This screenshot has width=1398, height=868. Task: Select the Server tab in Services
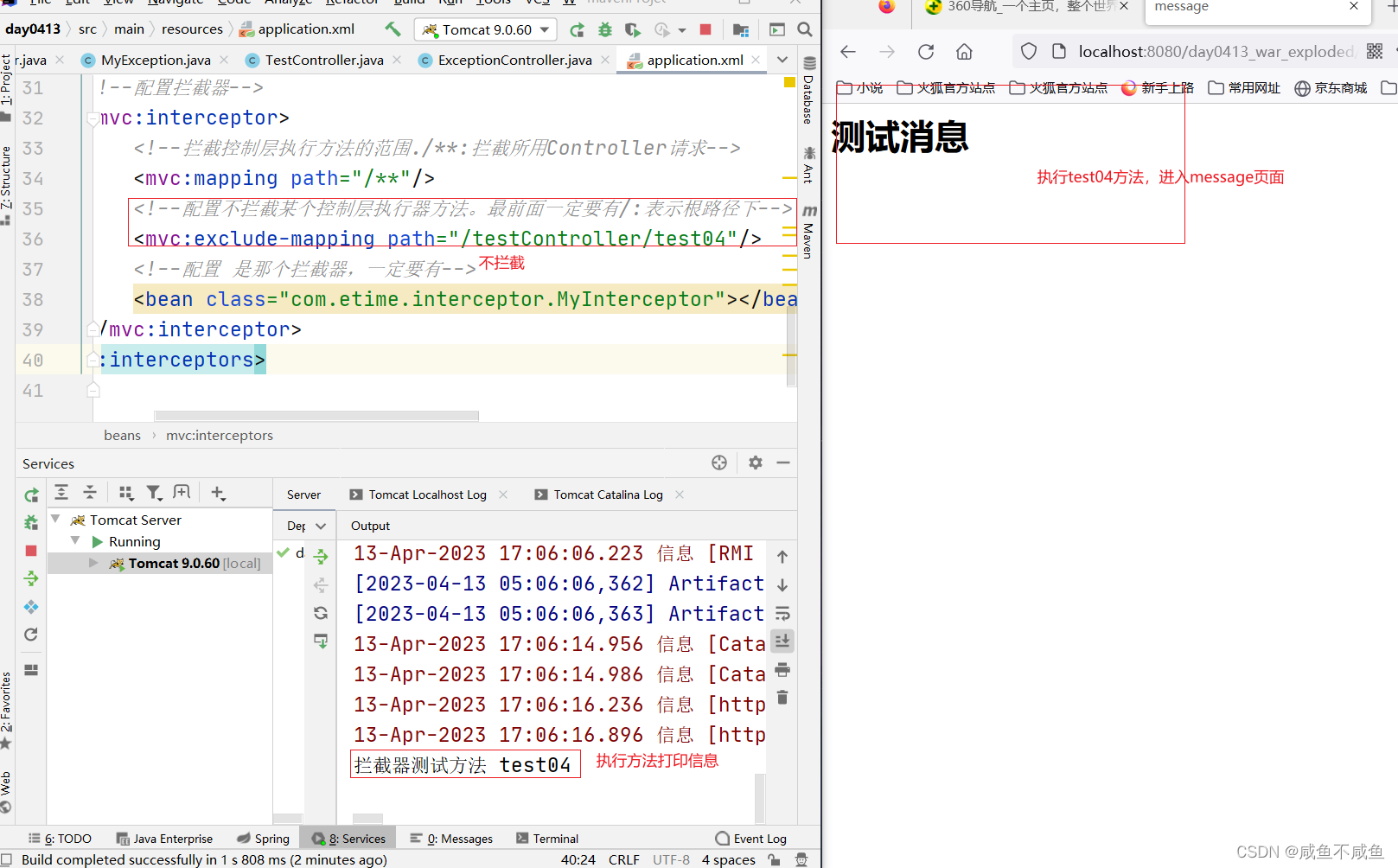tap(303, 495)
